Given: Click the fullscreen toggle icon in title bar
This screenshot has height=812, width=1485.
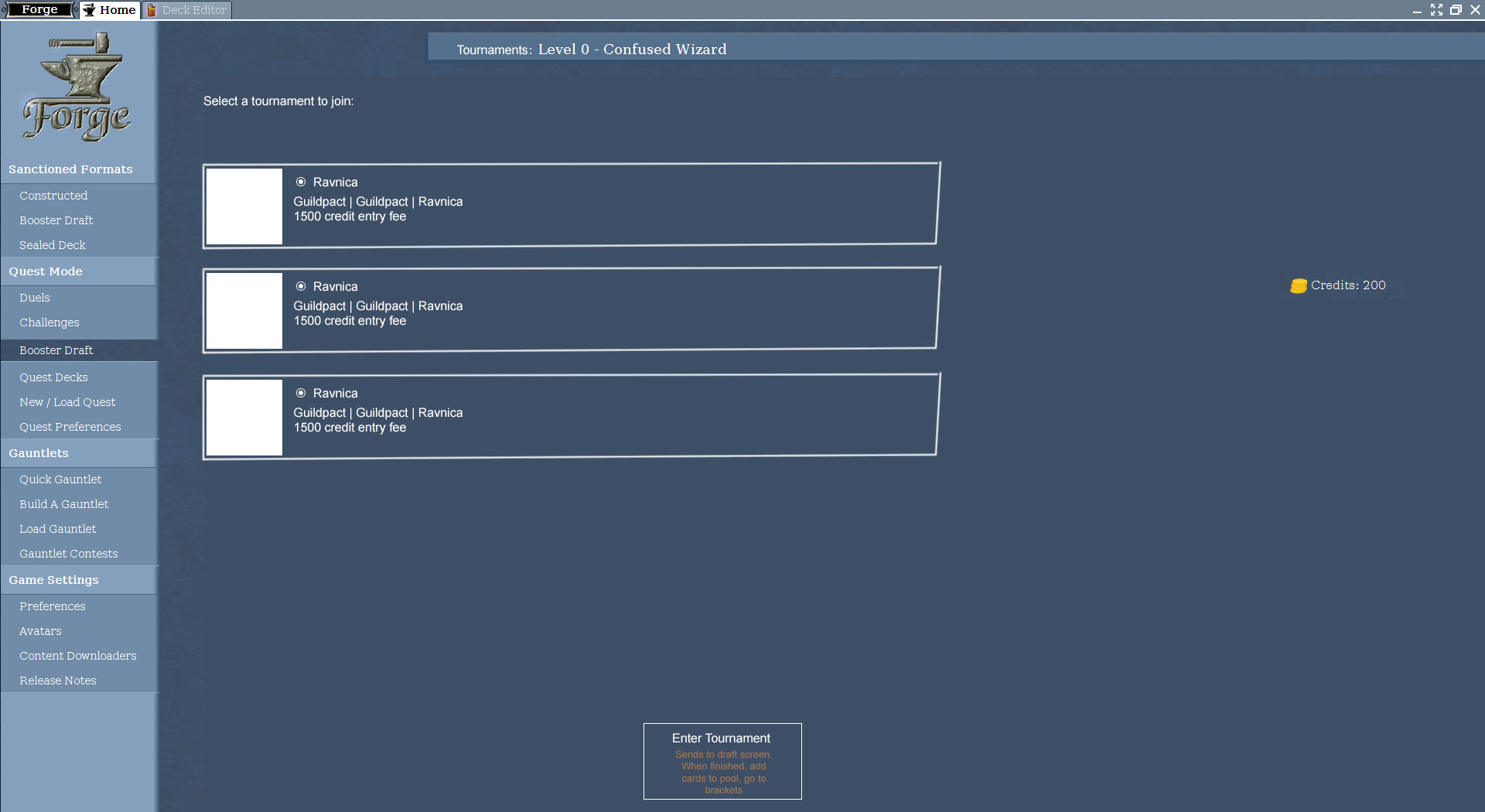Looking at the screenshot, I should tap(1436, 10).
